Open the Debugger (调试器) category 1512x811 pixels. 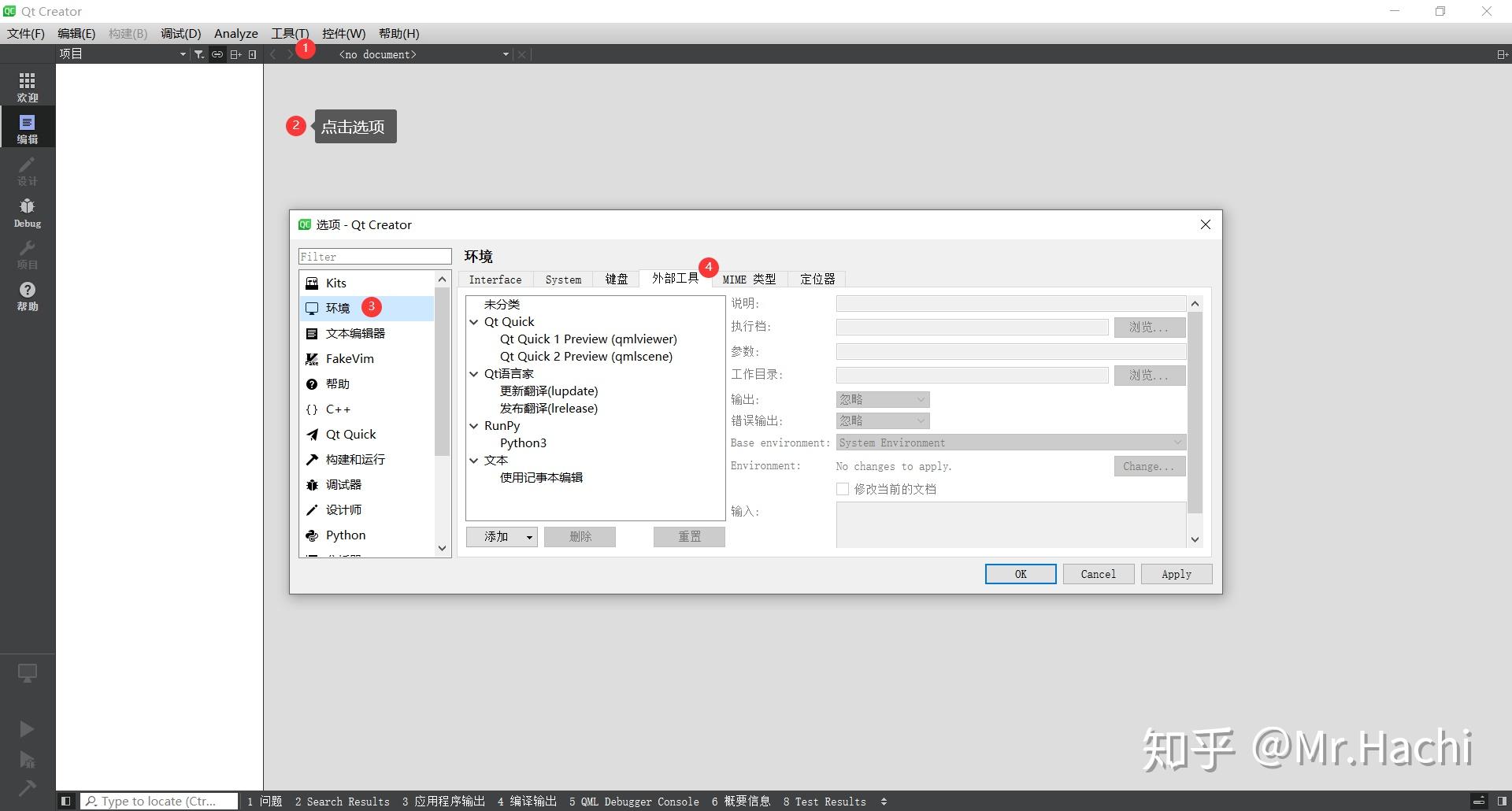[367, 485]
